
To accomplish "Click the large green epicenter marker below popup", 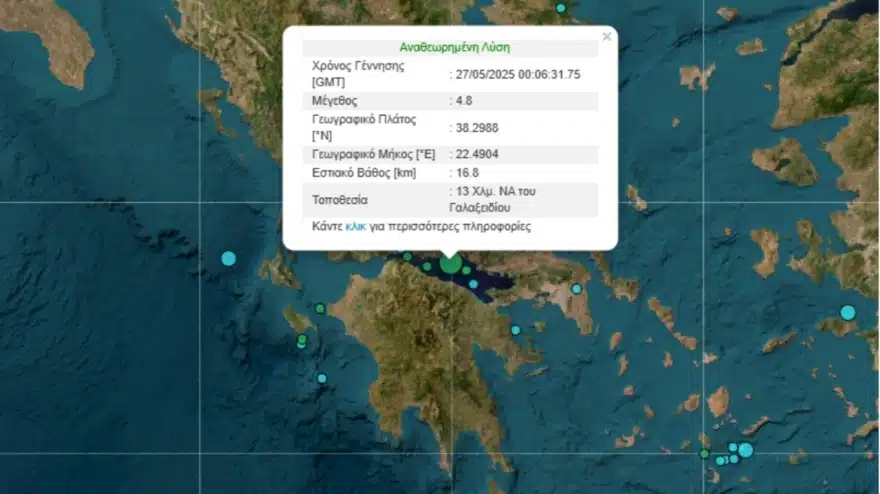I will (x=451, y=263).
